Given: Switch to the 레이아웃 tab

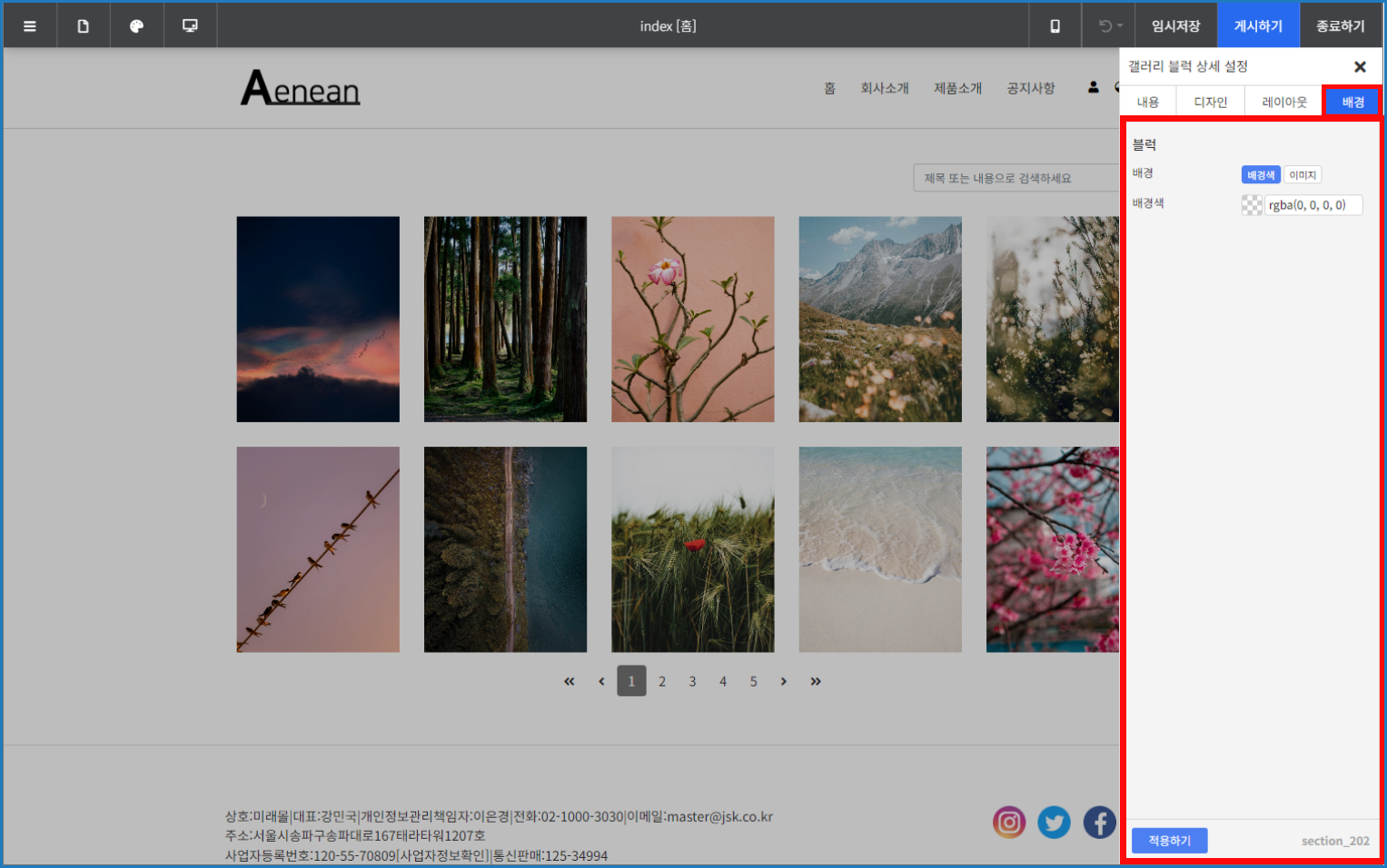Looking at the screenshot, I should tap(1284, 102).
